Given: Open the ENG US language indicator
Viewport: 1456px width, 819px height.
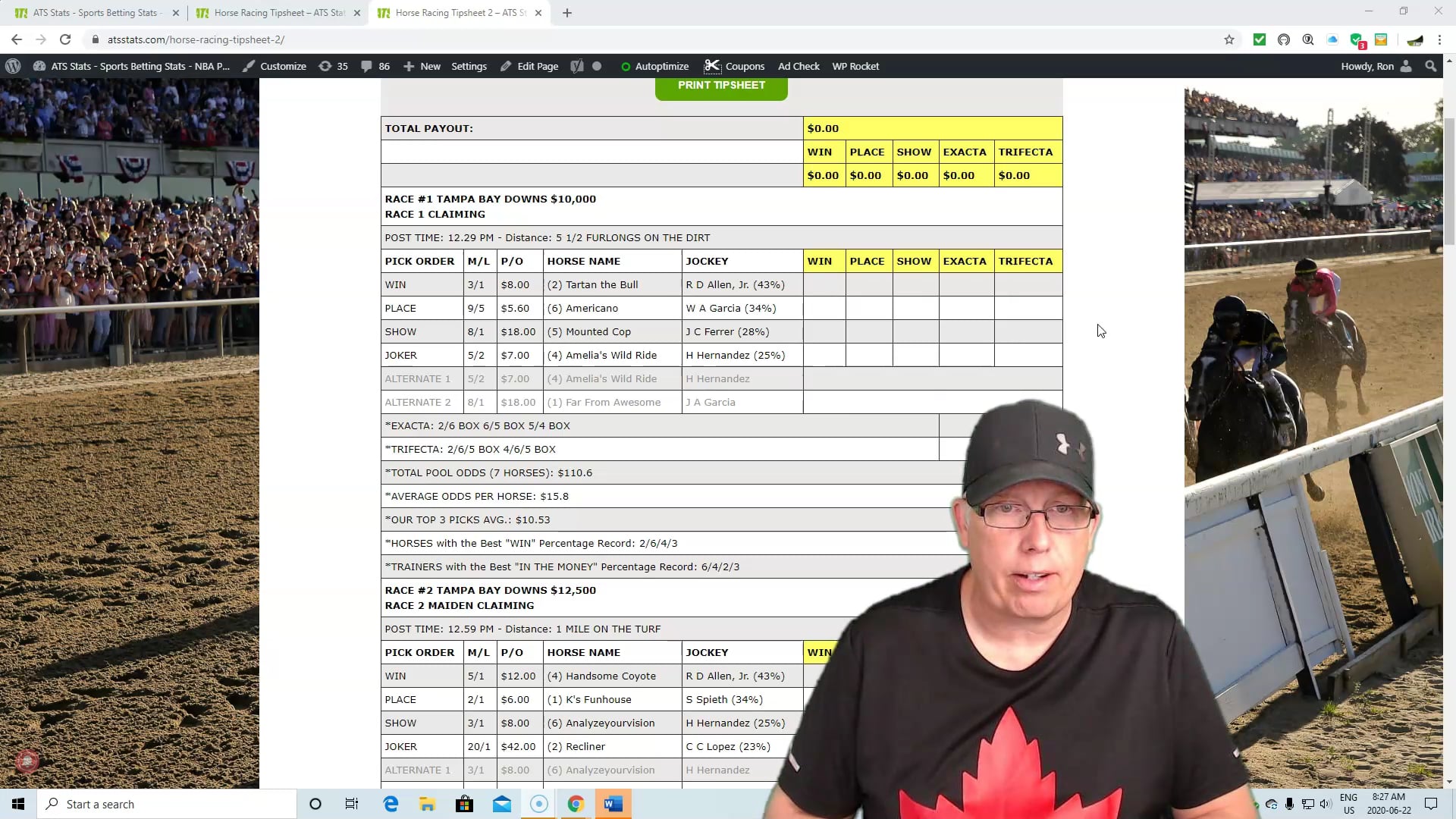Looking at the screenshot, I should pyautogui.click(x=1348, y=804).
